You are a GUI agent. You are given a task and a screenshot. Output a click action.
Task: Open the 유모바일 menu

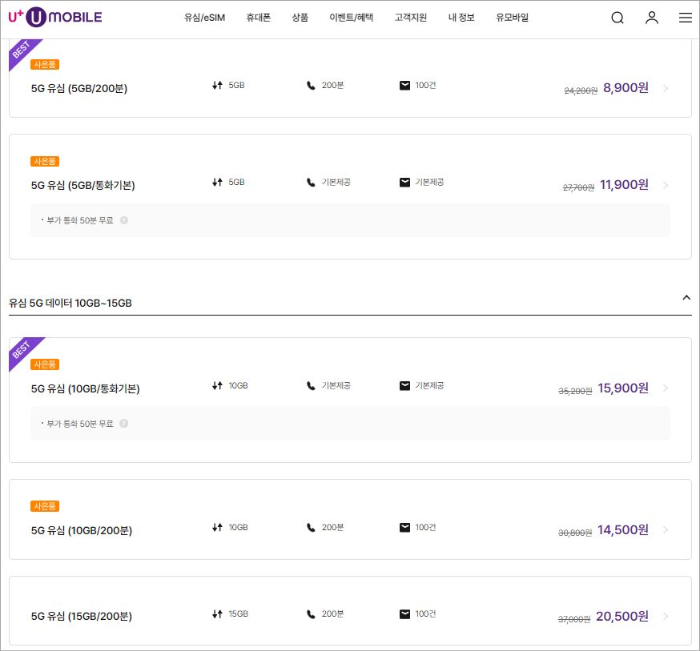pyautogui.click(x=512, y=18)
